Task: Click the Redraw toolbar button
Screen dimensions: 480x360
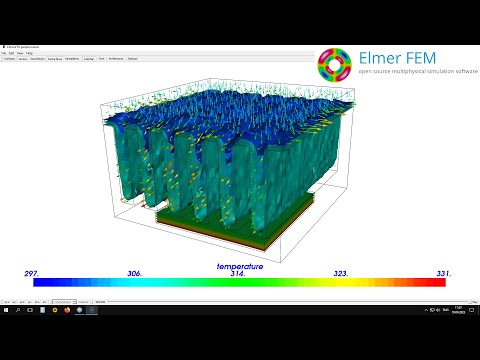Action: [133, 59]
